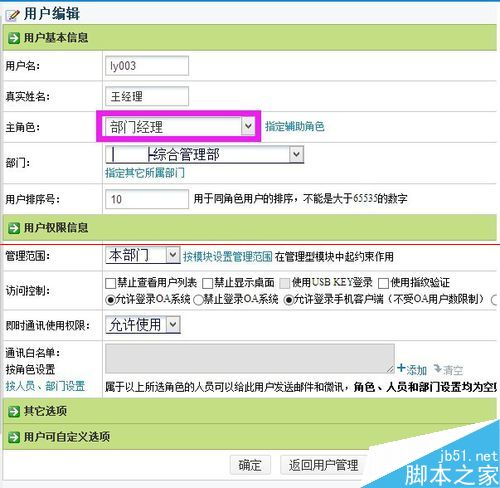Click the plus icon next to 添加
500x488 pixels.
click(x=401, y=368)
